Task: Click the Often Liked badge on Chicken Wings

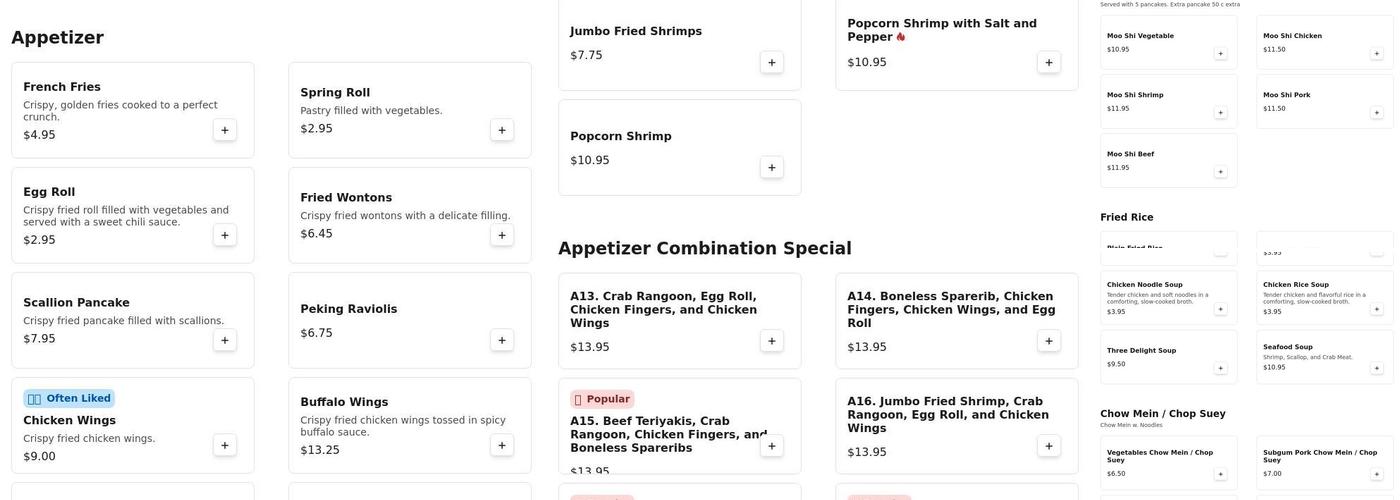Action: [x=69, y=398]
